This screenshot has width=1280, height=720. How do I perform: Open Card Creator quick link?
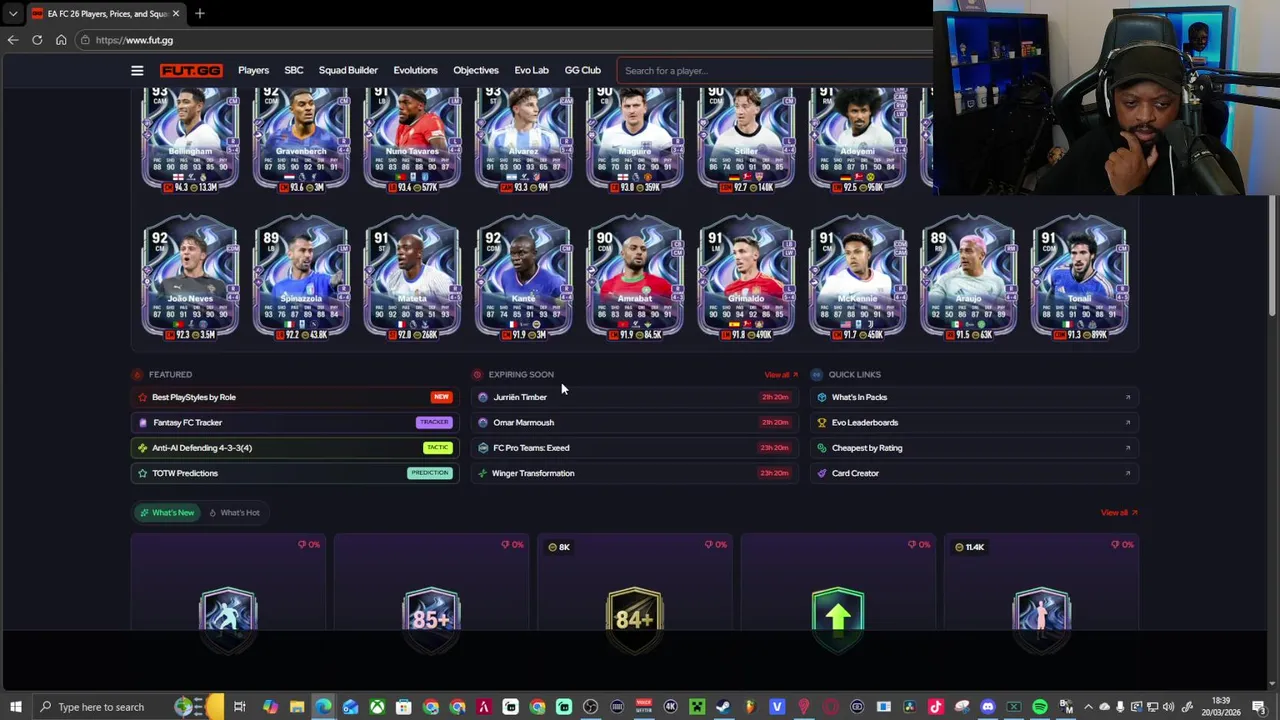(975, 473)
